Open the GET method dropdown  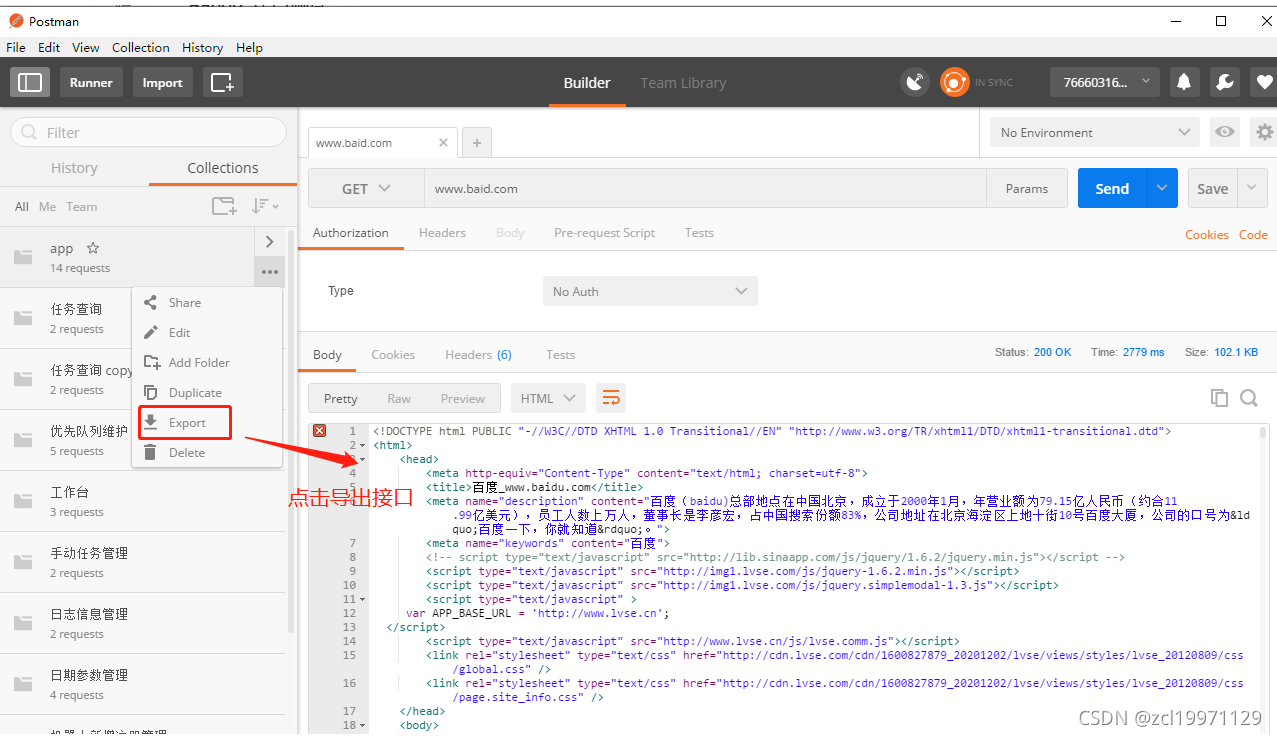[366, 188]
